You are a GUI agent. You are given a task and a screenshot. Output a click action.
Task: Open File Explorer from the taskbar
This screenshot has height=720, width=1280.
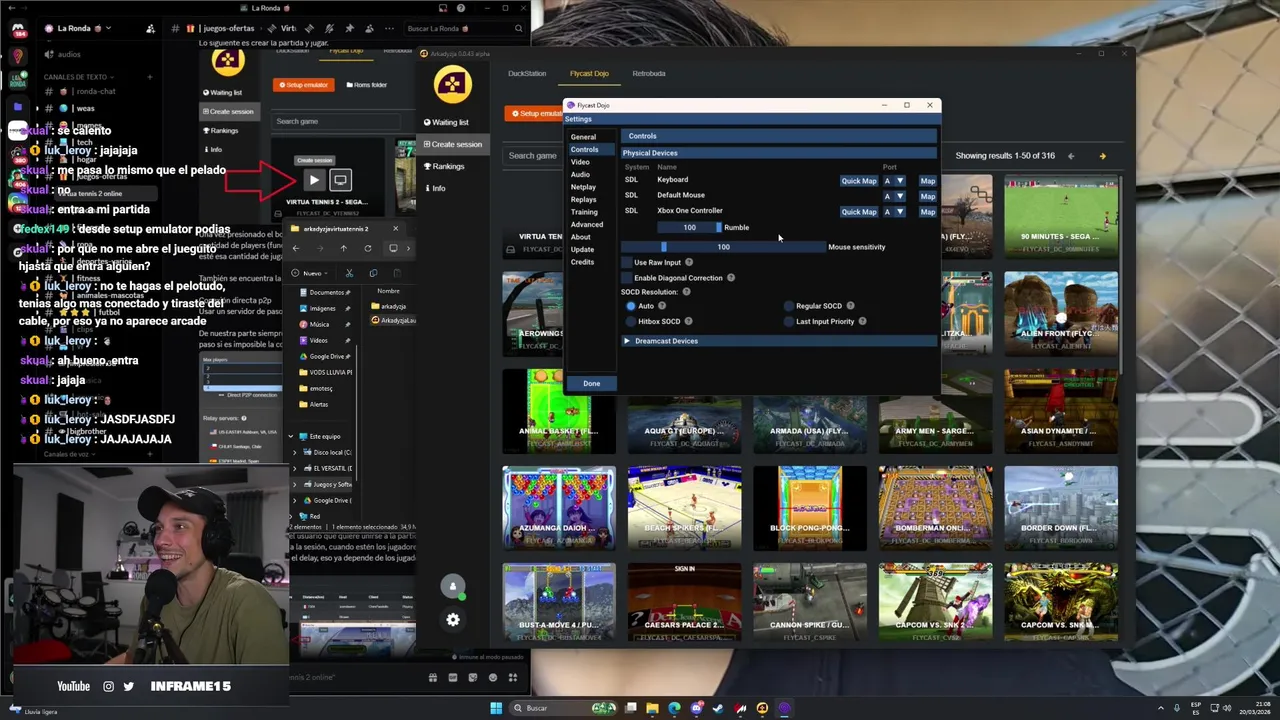(x=652, y=708)
